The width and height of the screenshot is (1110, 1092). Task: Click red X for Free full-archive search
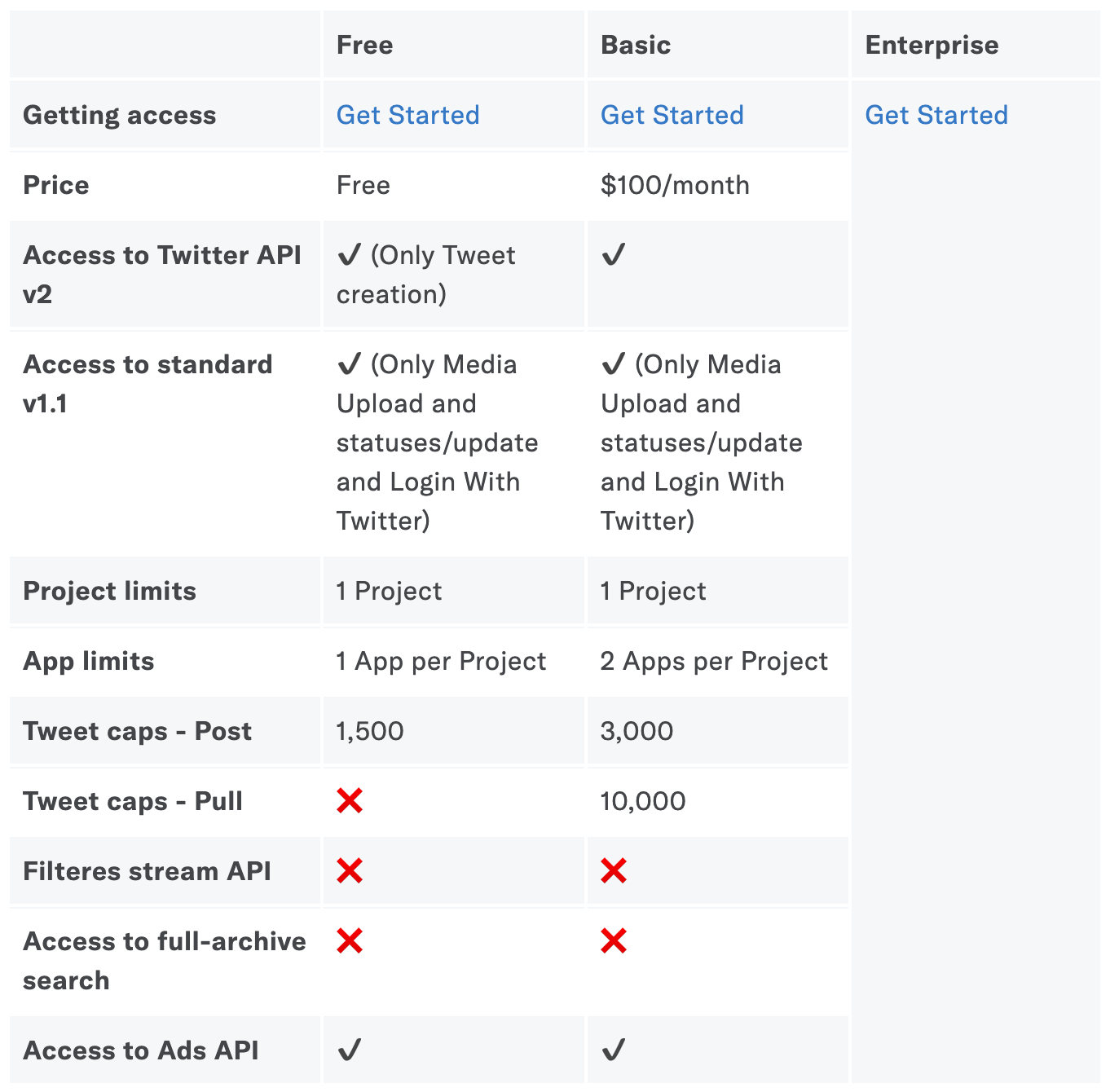[350, 941]
